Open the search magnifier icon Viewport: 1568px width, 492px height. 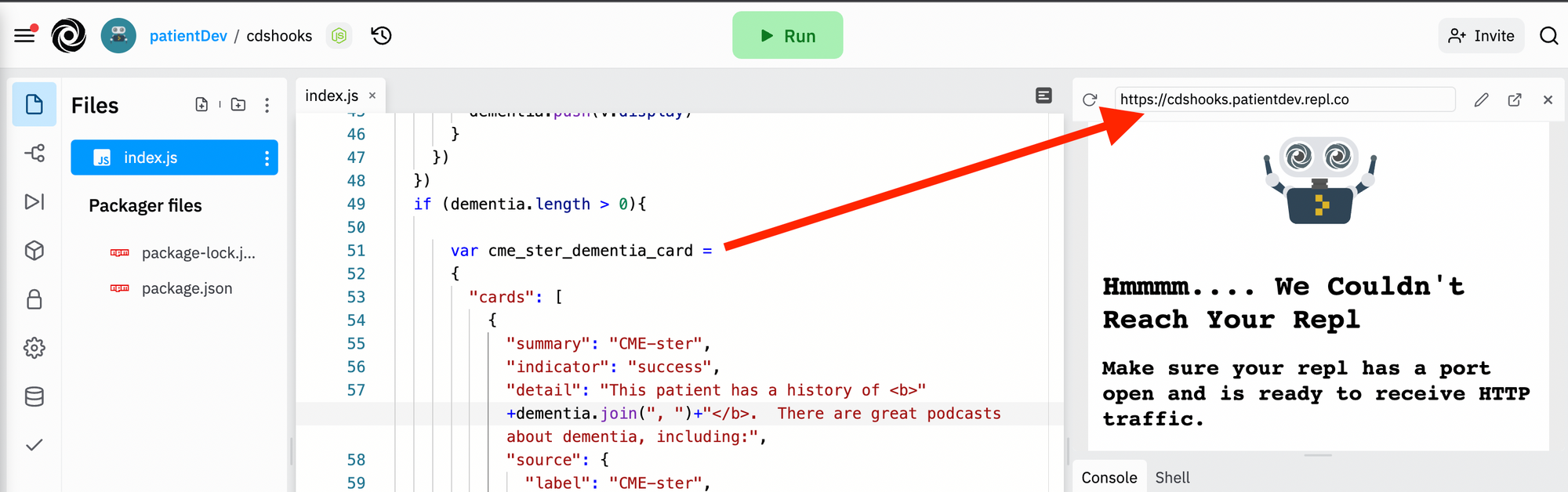[1548, 36]
